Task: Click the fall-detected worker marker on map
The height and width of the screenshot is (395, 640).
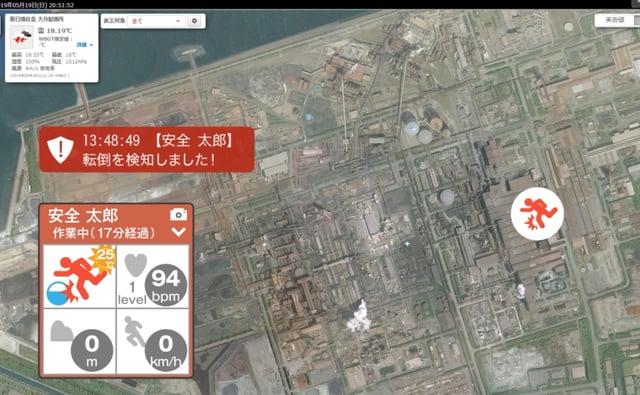Action: tap(537, 213)
